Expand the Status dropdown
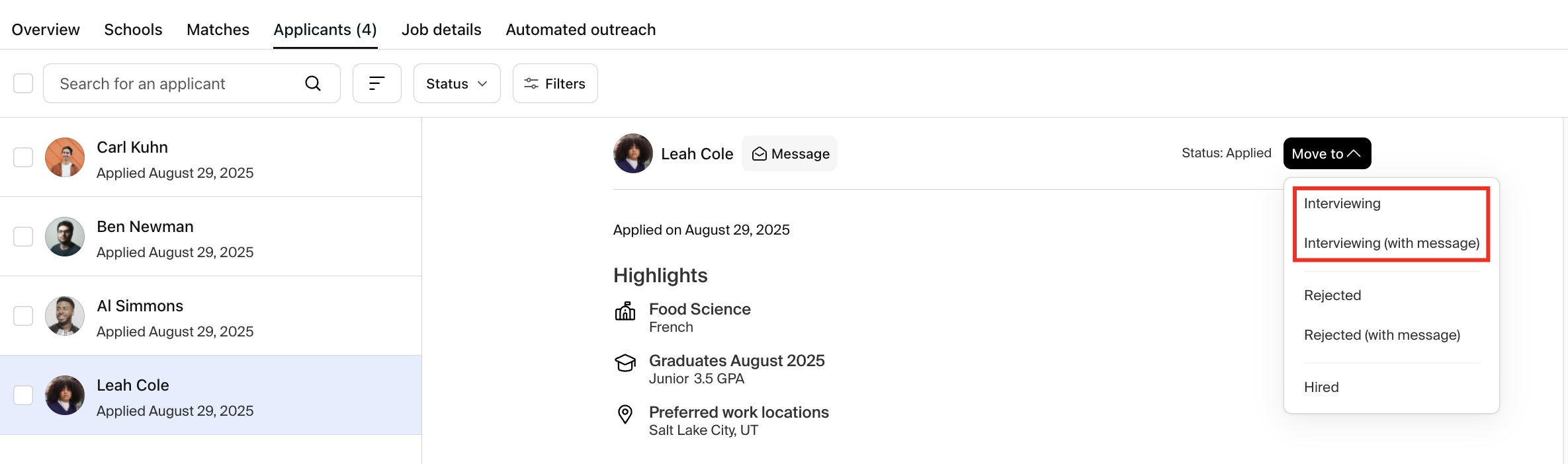The height and width of the screenshot is (464, 1568). point(457,83)
